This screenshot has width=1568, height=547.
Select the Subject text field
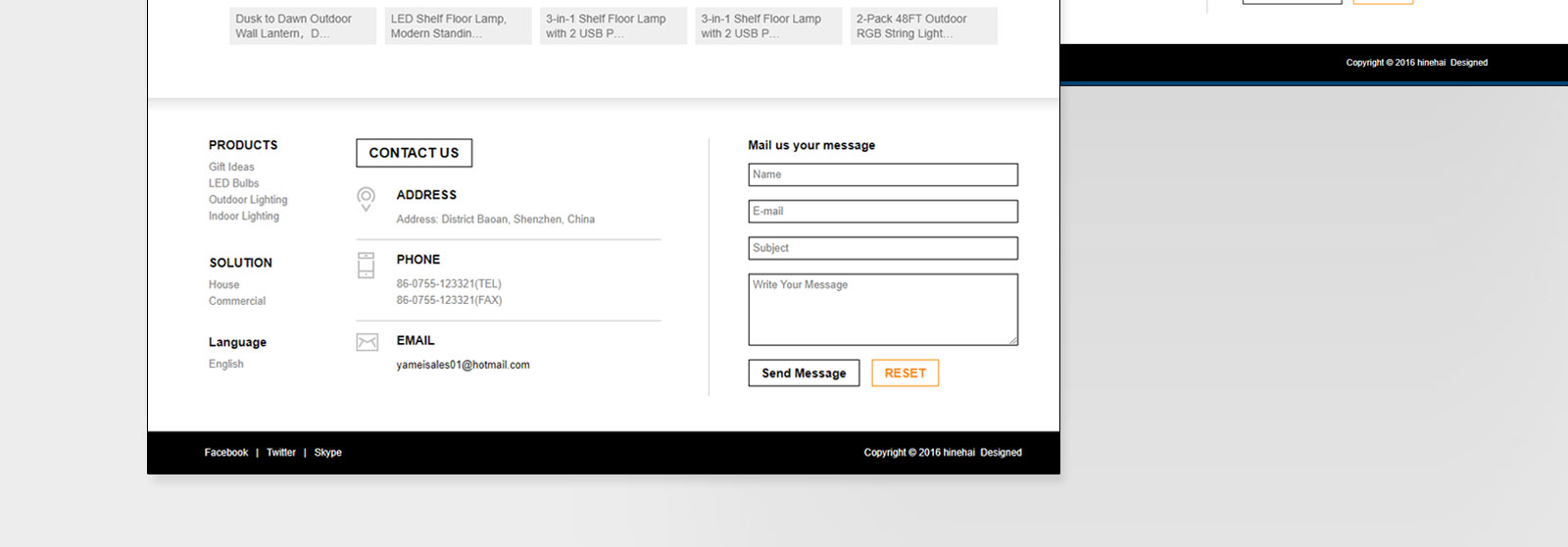coord(882,248)
